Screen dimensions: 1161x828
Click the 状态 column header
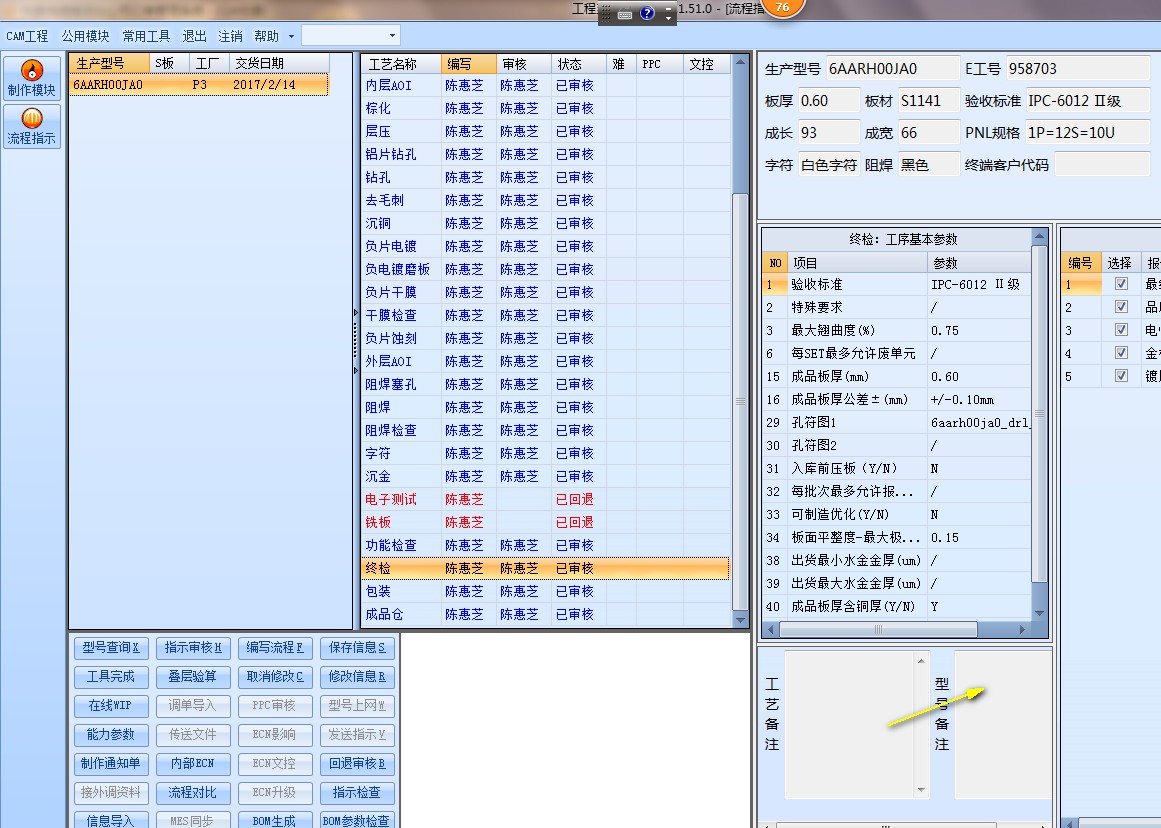pyautogui.click(x=578, y=64)
